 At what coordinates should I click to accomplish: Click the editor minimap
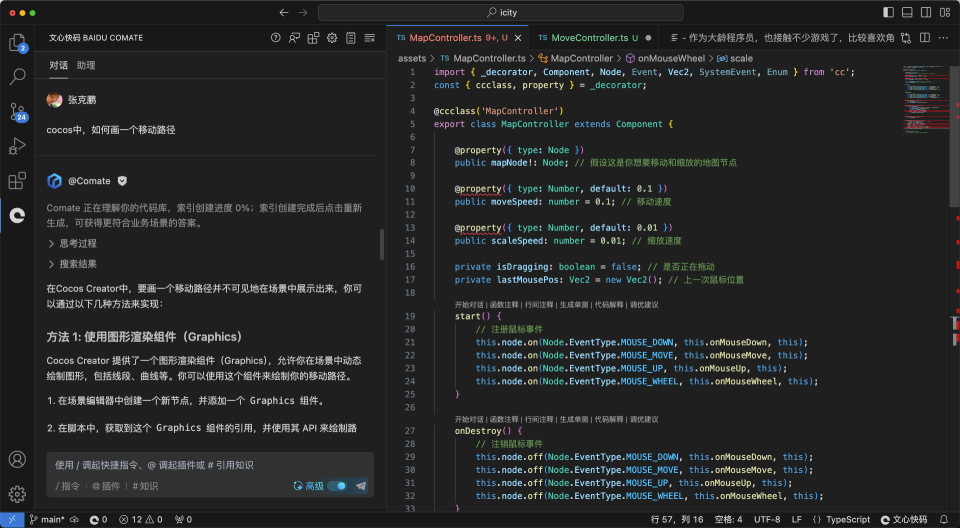[x=926, y=100]
